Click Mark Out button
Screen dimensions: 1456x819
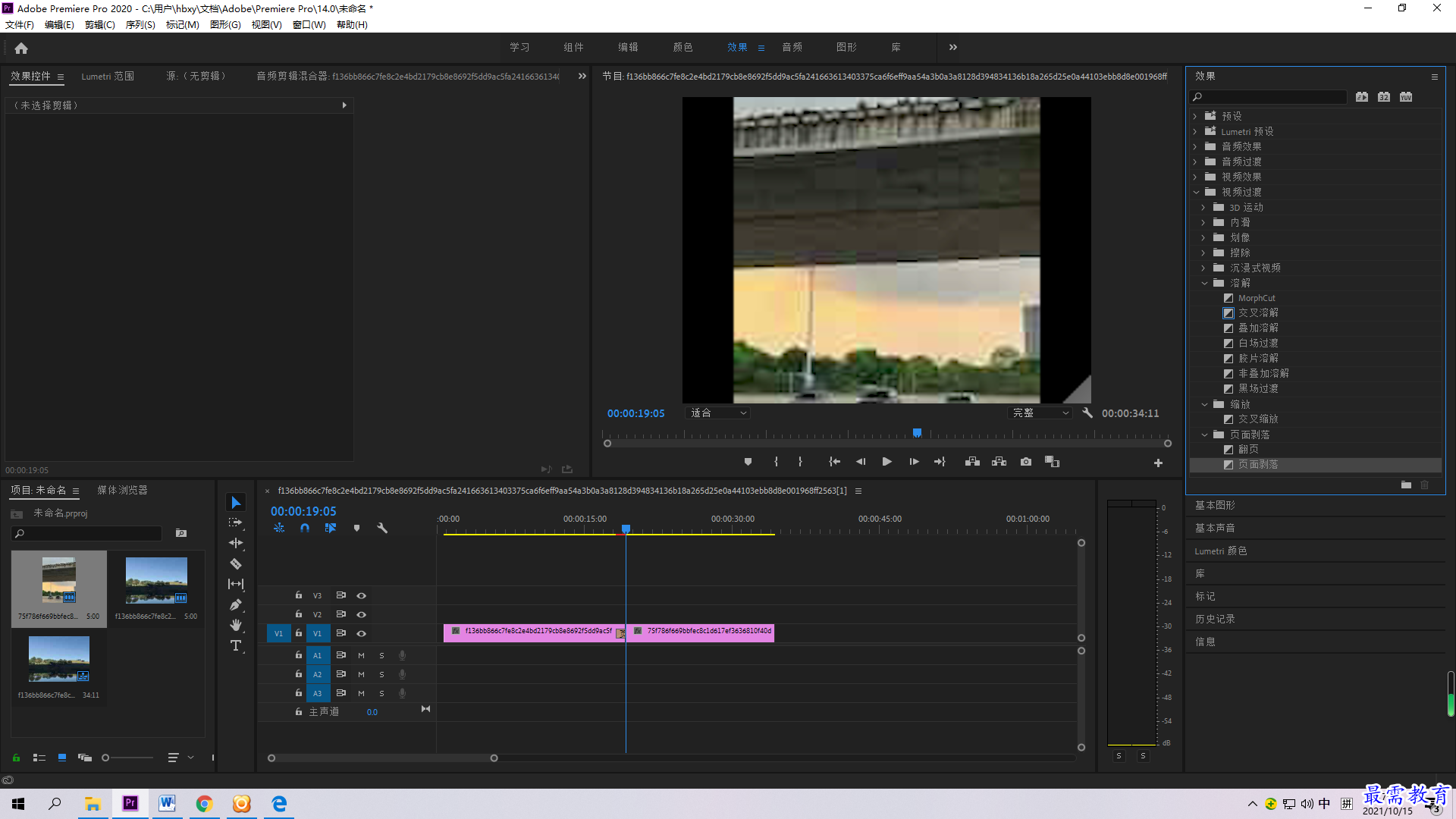click(800, 462)
